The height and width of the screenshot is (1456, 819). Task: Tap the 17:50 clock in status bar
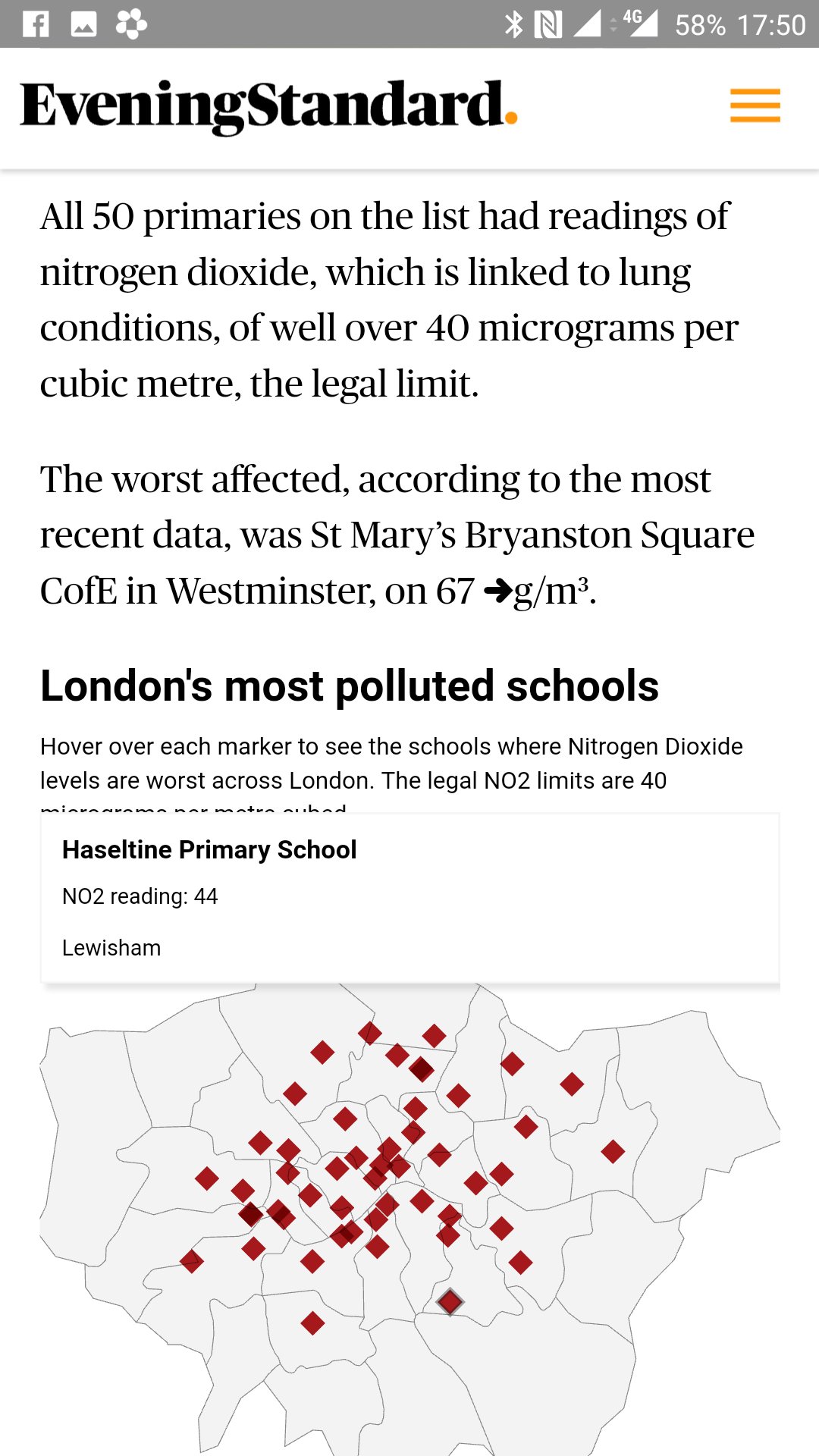click(771, 25)
